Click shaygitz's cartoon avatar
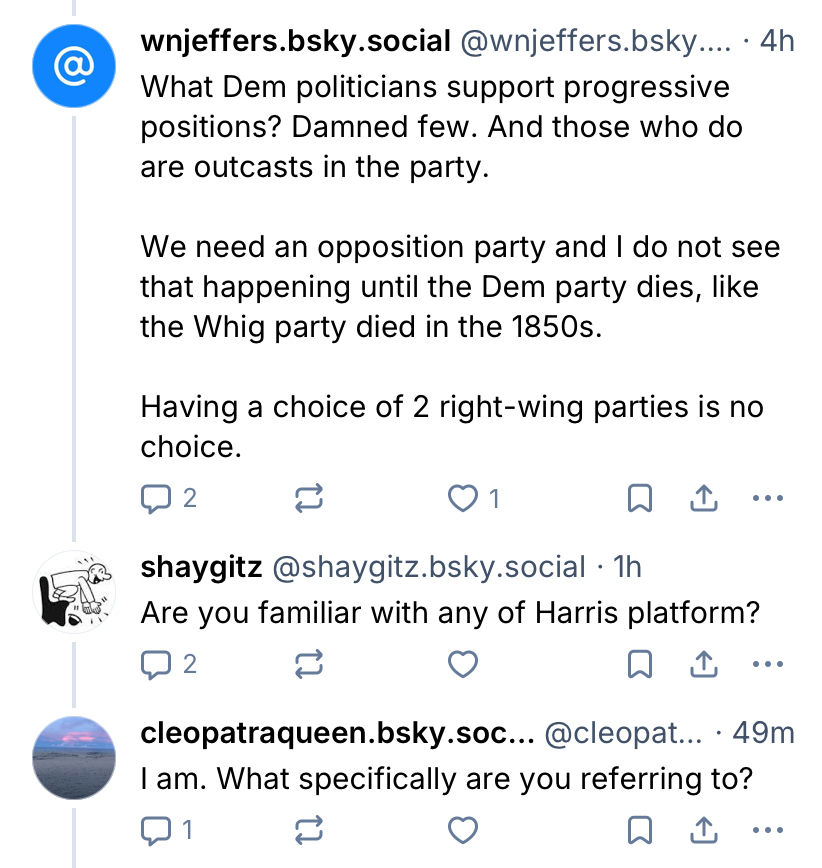 [73, 589]
